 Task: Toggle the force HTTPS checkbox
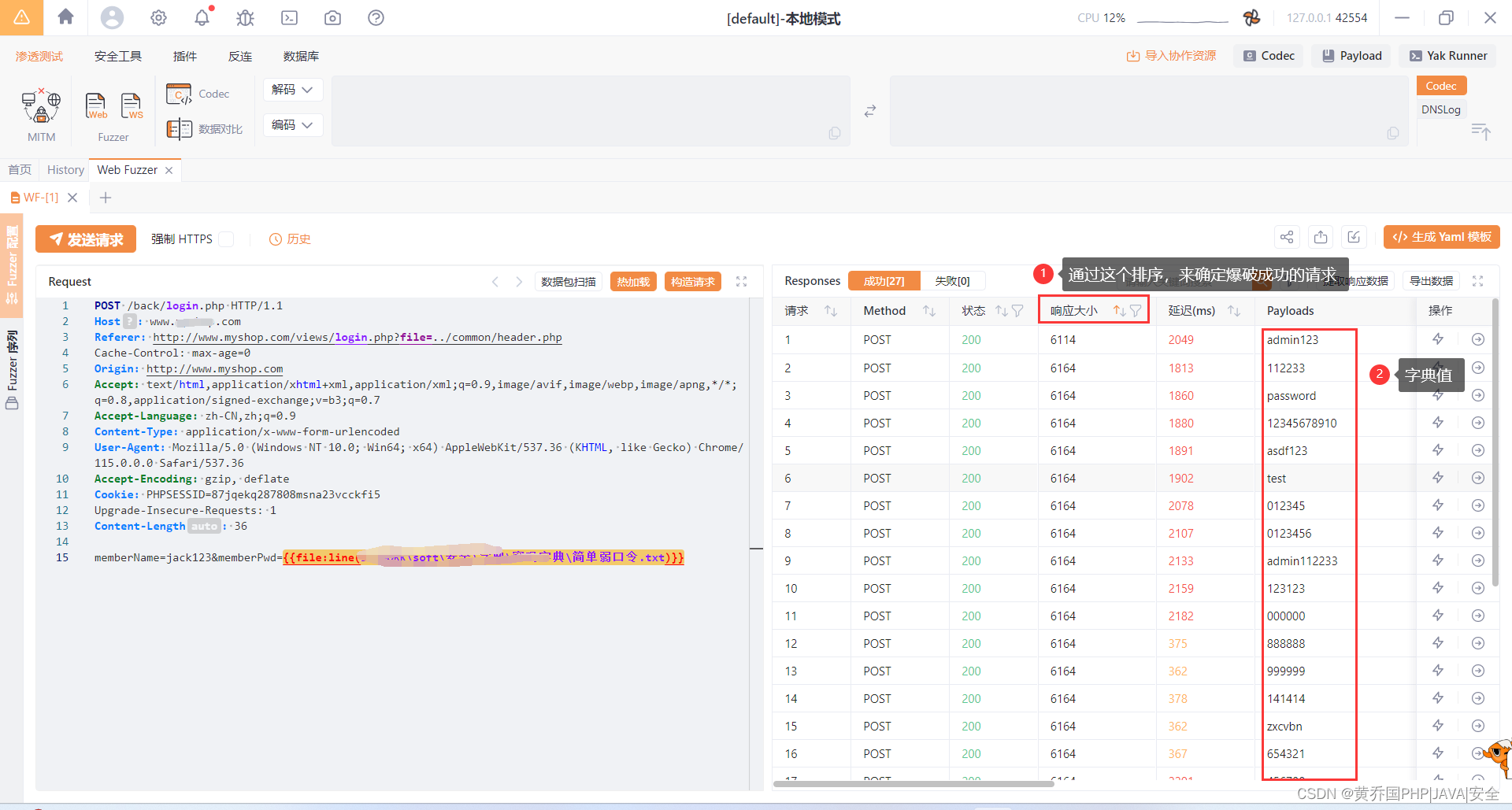226,239
